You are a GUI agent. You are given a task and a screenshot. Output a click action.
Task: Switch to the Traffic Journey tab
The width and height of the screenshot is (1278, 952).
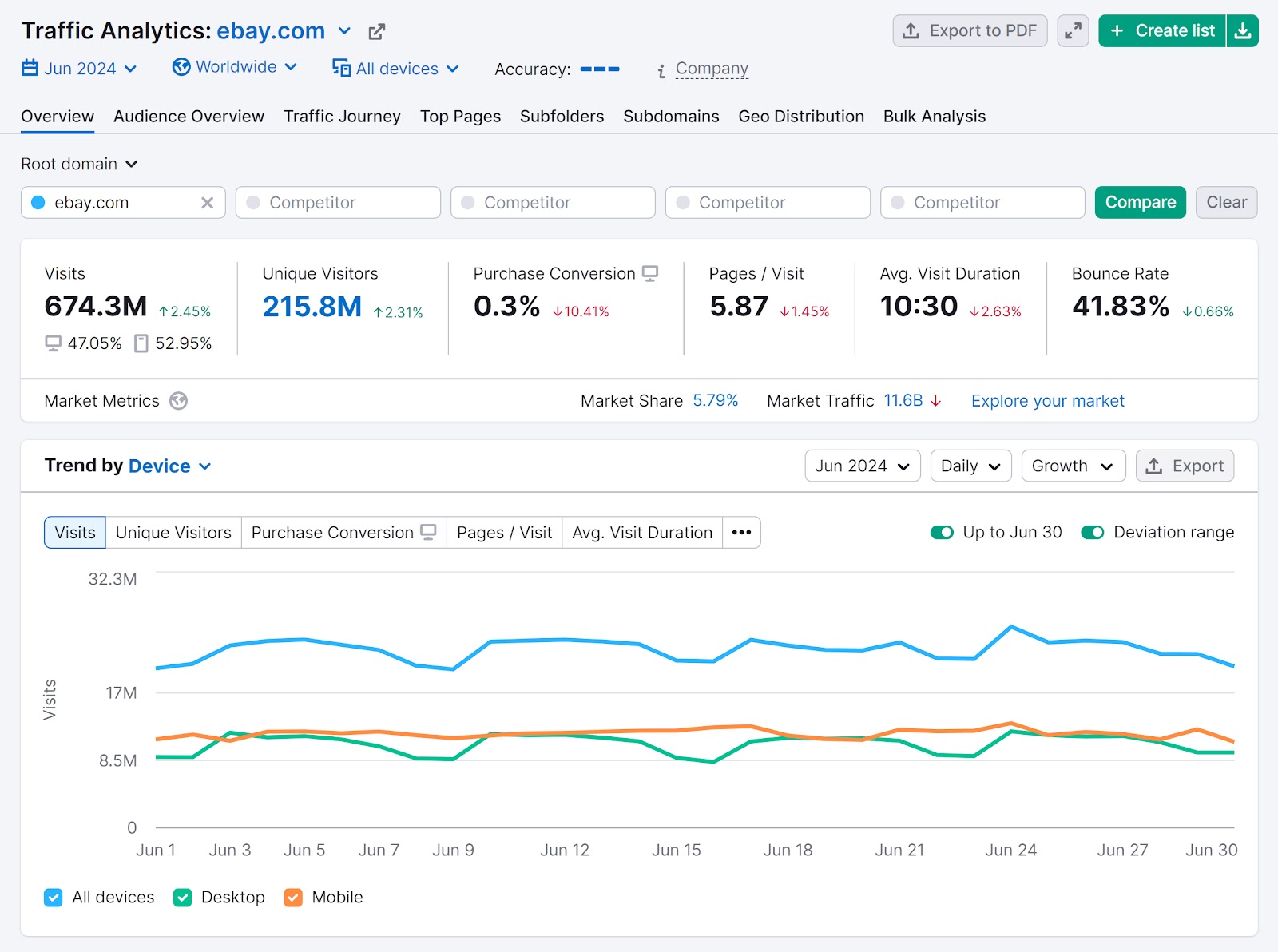tap(342, 117)
